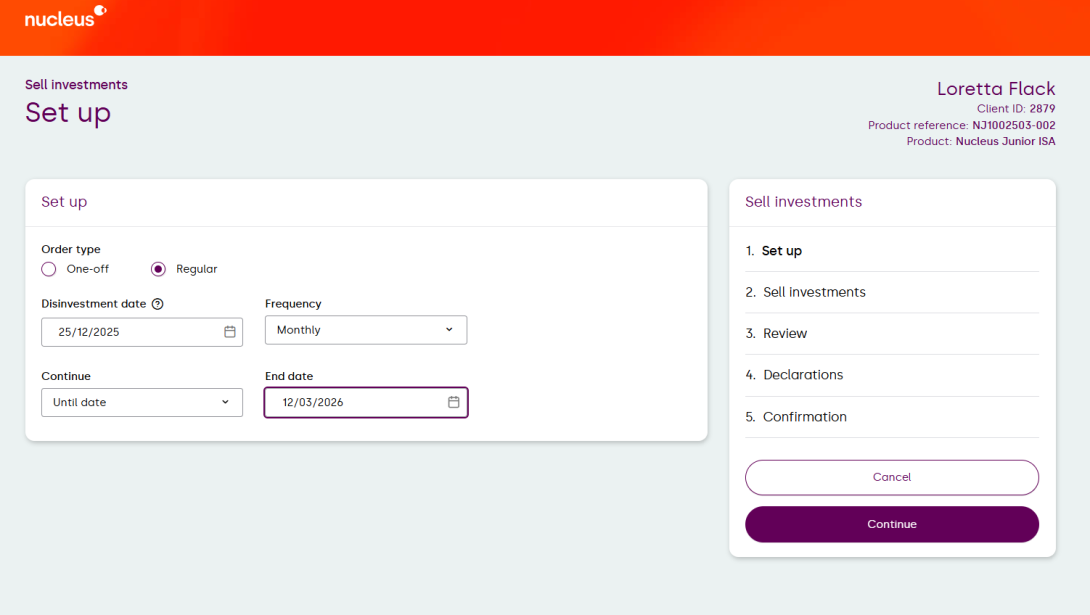Click the purple Continue button

[x=891, y=524]
